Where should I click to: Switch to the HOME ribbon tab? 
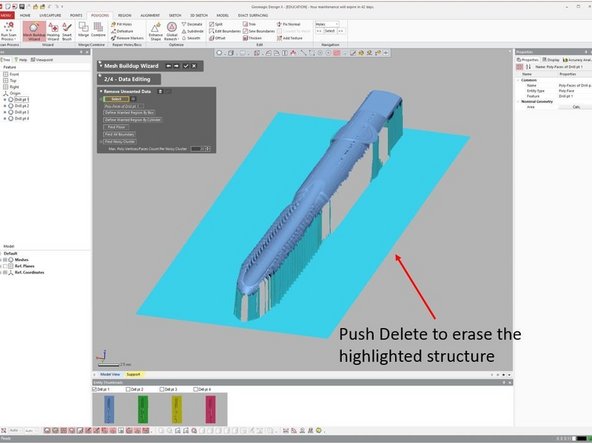point(25,15)
